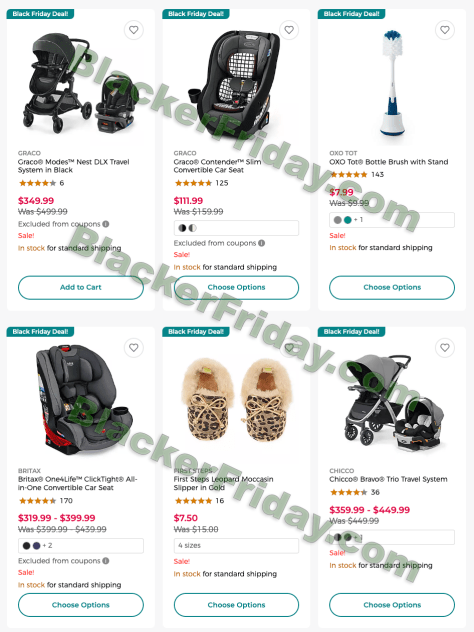Image resolution: width=474 pixels, height=632 pixels.
Task: Pick the navy swatch on Britax One4Life
Action: click(x=36, y=546)
